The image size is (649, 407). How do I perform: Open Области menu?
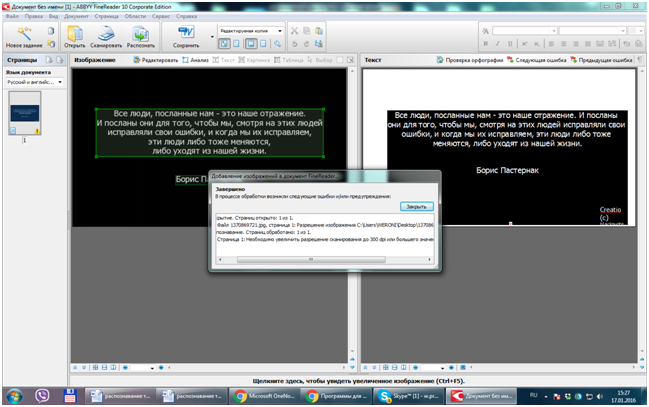click(x=135, y=16)
